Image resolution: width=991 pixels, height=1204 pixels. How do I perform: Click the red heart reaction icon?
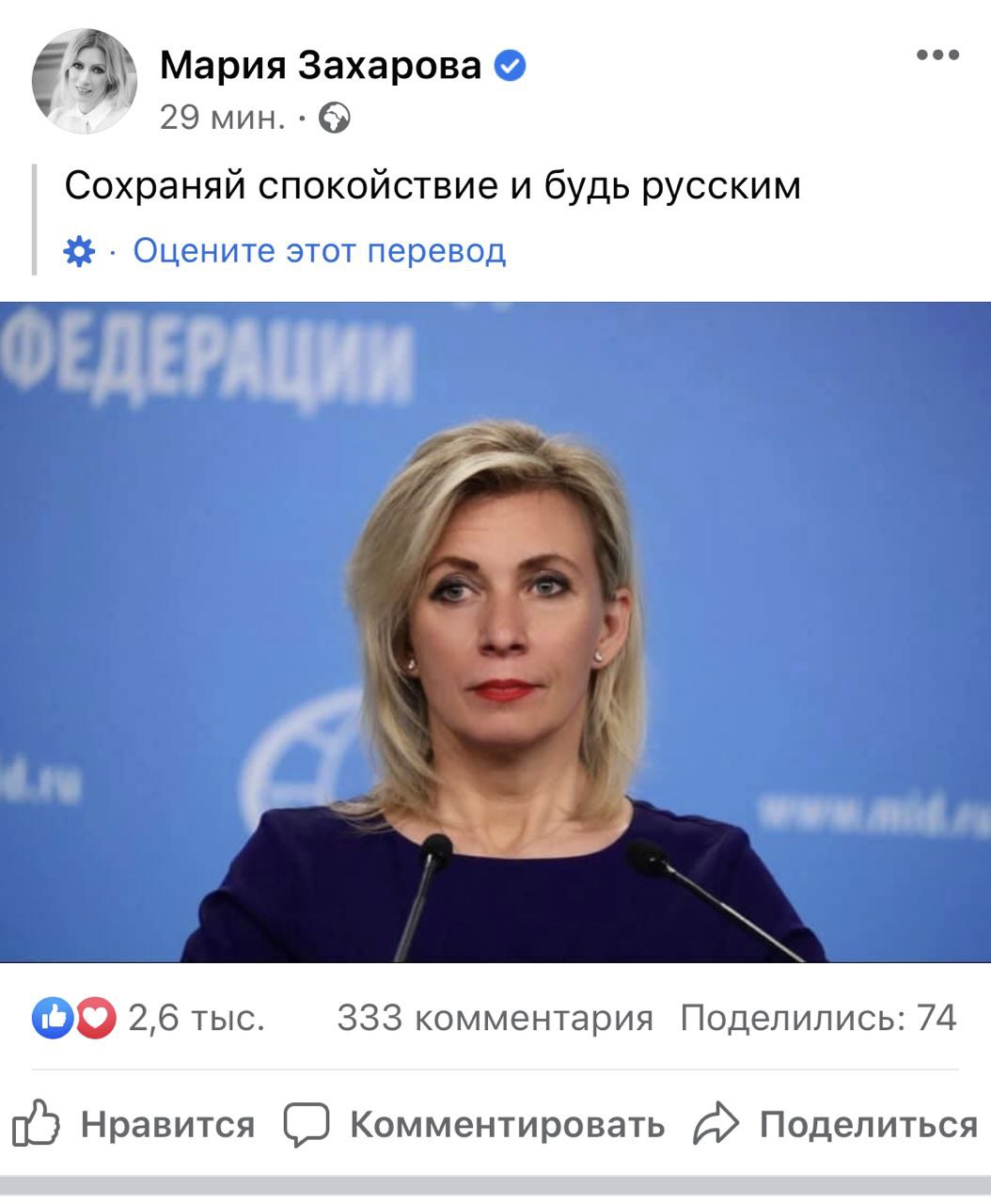pyautogui.click(x=95, y=1018)
